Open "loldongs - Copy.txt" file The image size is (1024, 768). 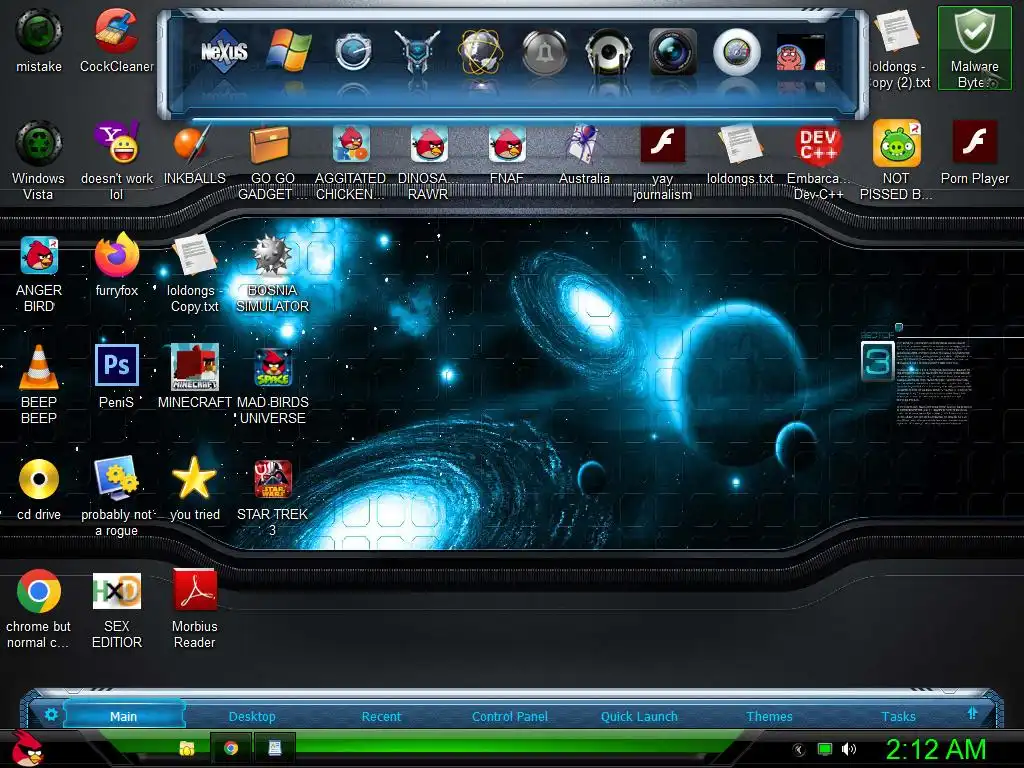pos(194,273)
